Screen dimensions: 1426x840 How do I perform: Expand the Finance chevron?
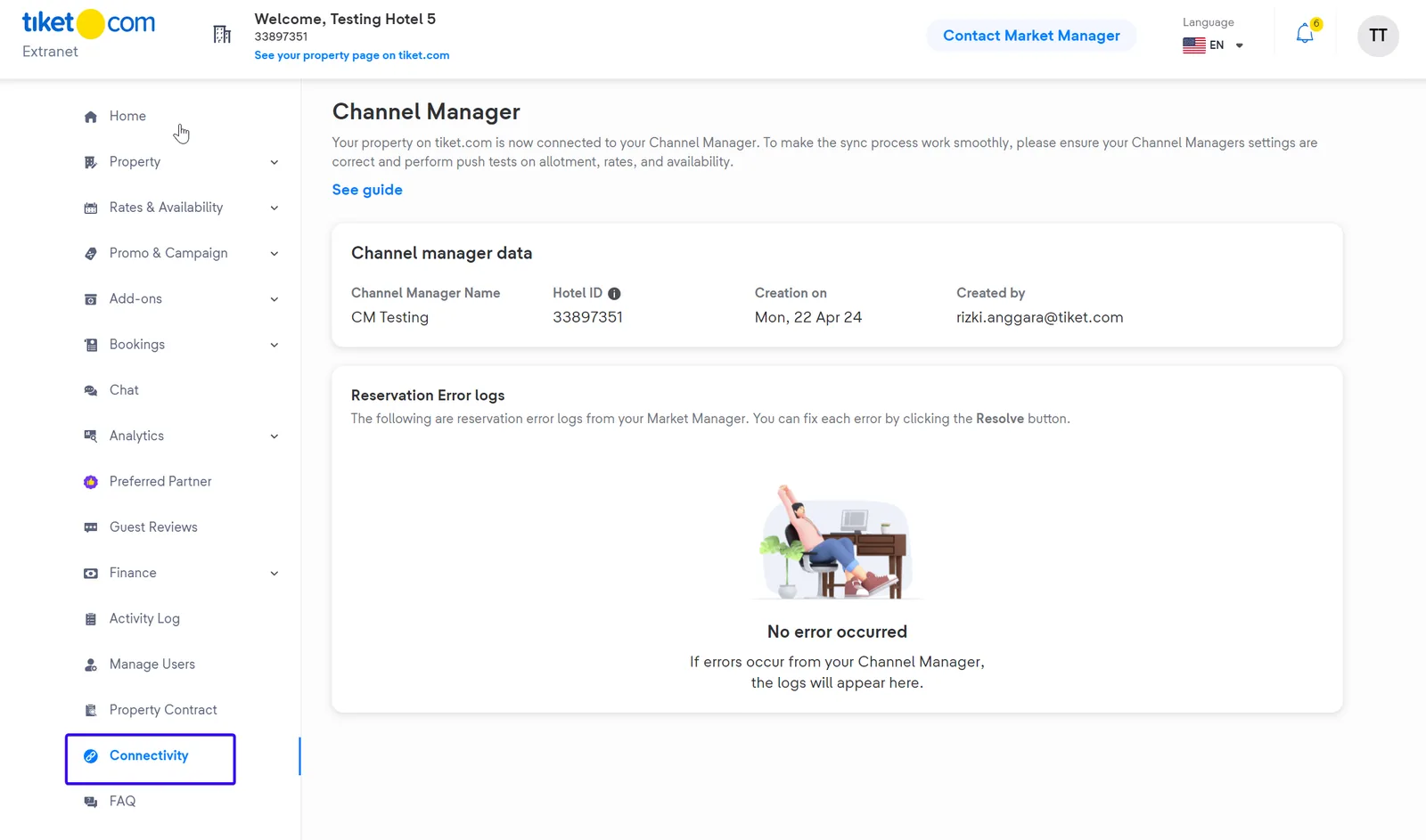pos(275,574)
